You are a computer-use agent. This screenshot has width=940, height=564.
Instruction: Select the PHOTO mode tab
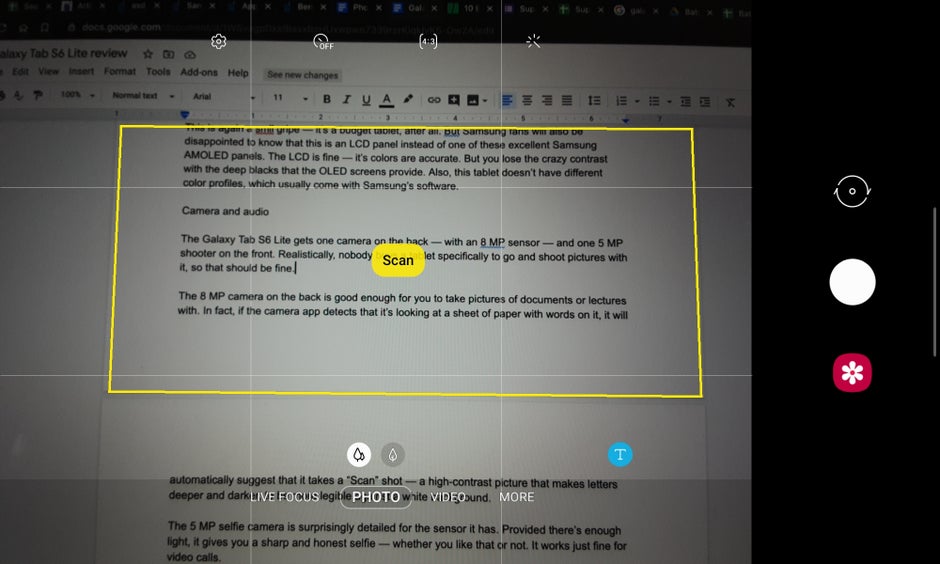376,497
